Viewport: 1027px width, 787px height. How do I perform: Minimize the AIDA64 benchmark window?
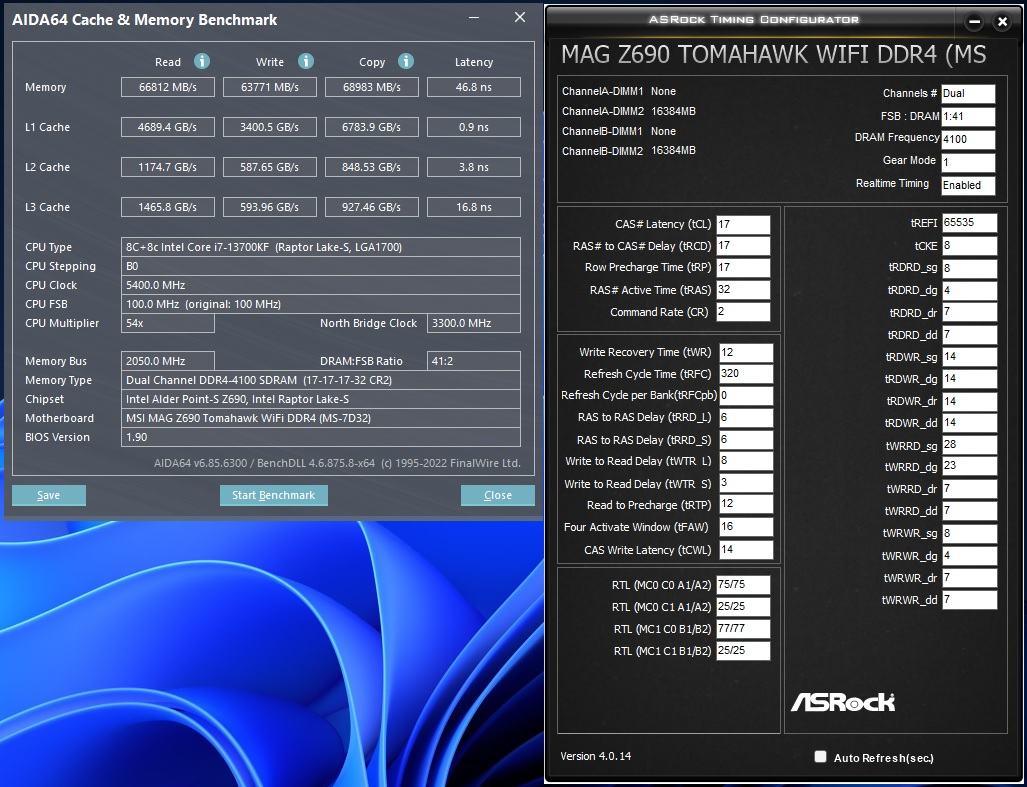(474, 18)
